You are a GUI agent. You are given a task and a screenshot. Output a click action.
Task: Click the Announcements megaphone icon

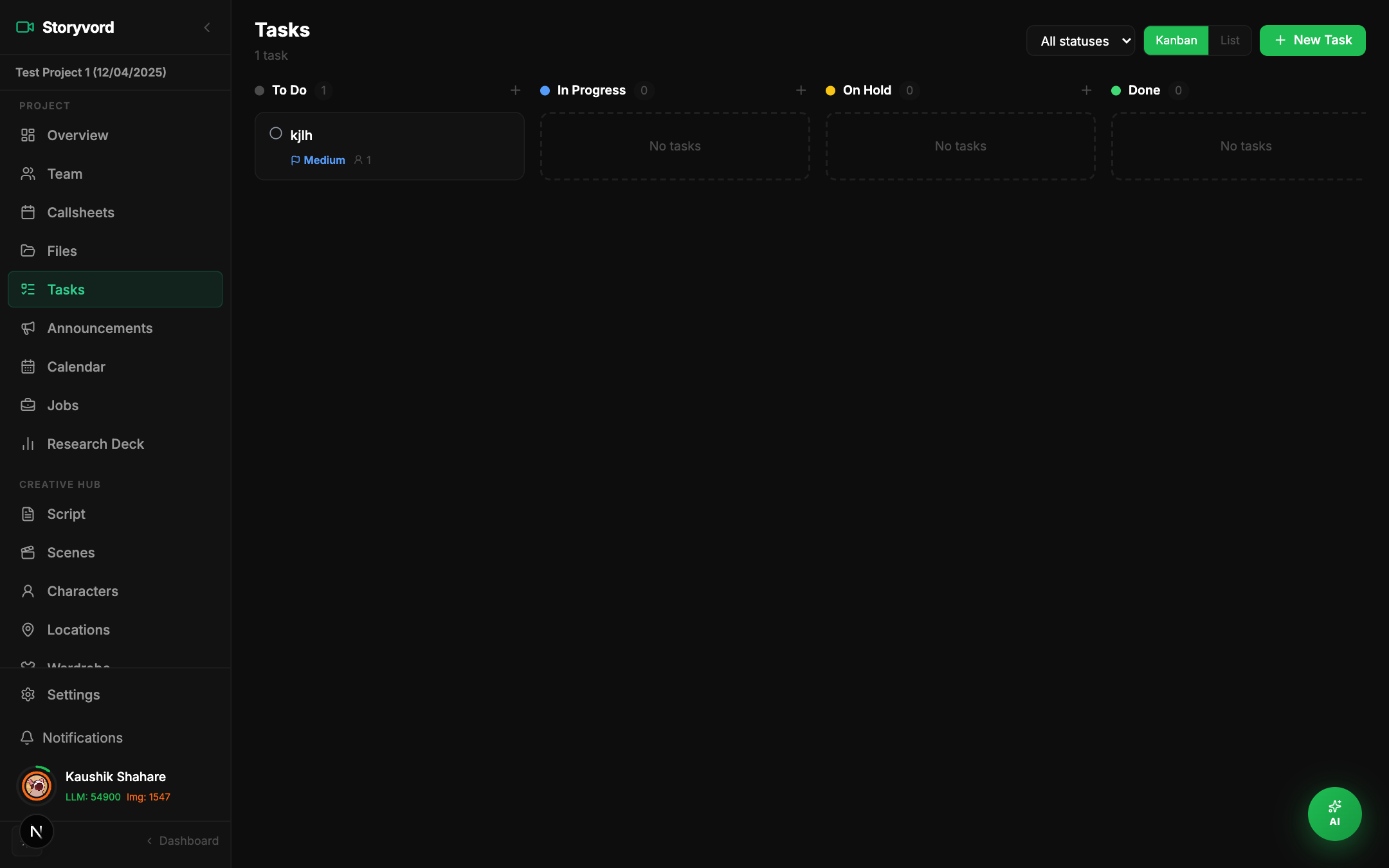(28, 328)
